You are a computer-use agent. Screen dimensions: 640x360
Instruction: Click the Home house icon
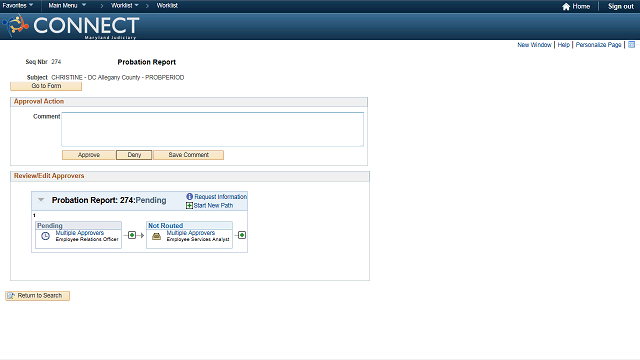point(566,7)
